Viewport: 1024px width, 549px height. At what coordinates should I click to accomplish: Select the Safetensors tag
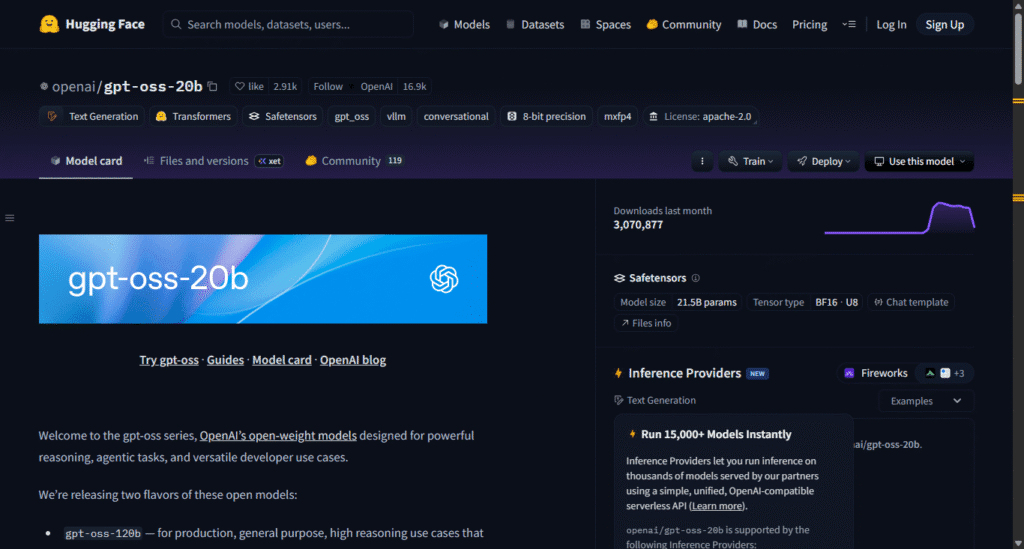click(283, 116)
